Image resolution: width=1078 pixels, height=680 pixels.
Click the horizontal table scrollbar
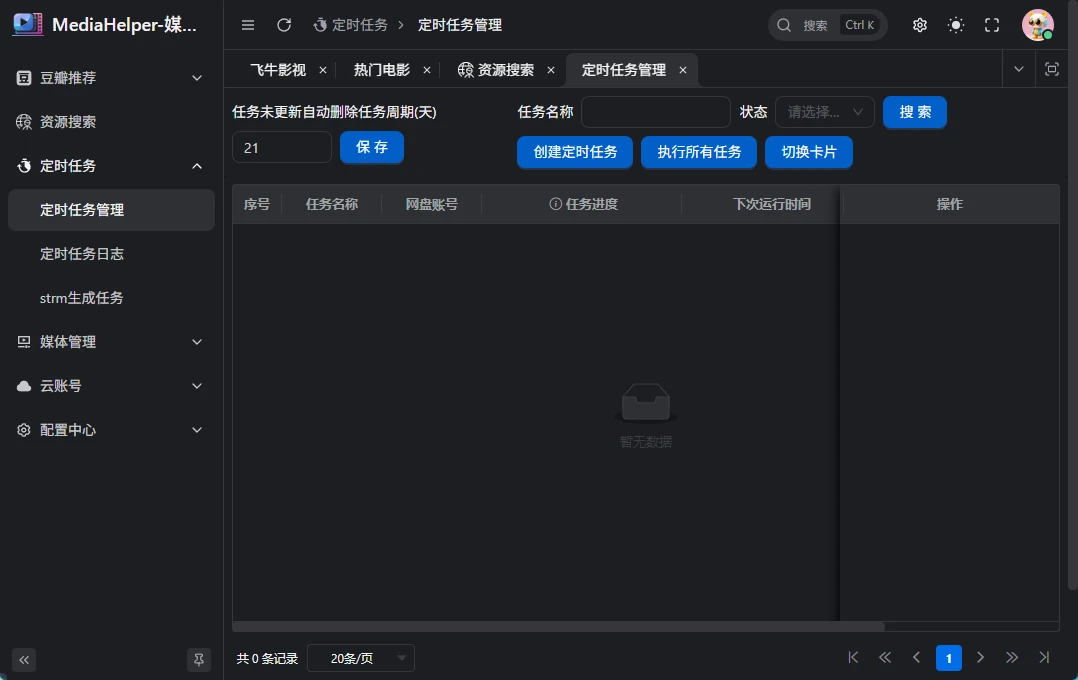(x=558, y=627)
